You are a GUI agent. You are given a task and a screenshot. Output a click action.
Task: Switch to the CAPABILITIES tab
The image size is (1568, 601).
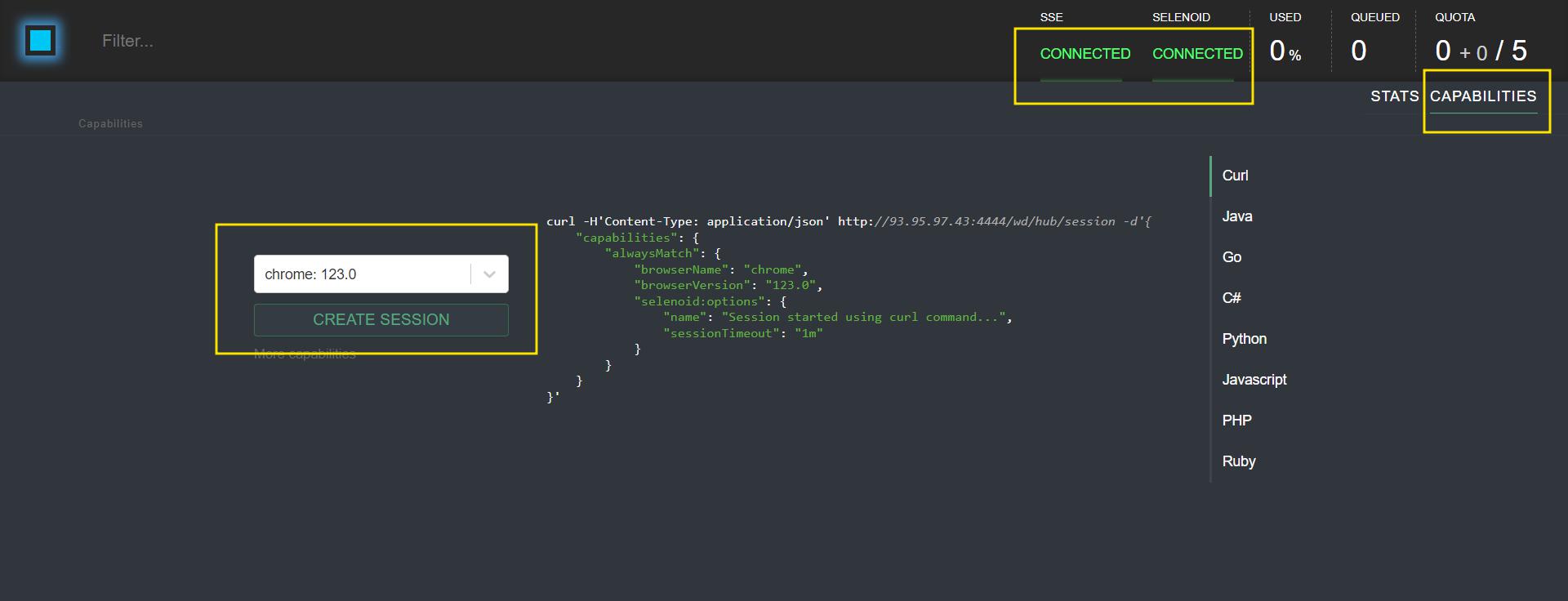[x=1483, y=96]
